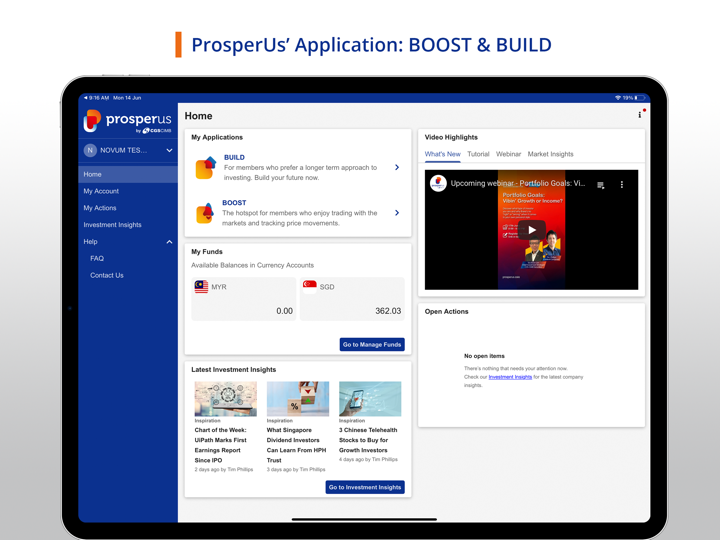Click the ProsperUs logo in sidebar
This screenshot has height=540, width=720.
(x=127, y=122)
